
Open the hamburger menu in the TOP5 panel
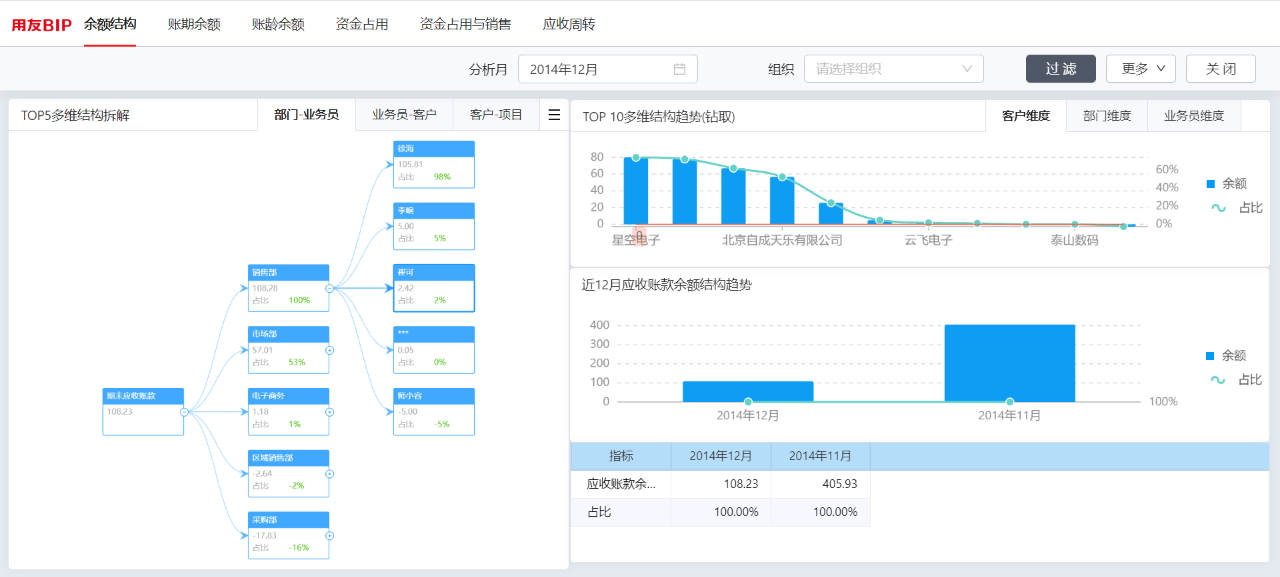click(x=554, y=115)
